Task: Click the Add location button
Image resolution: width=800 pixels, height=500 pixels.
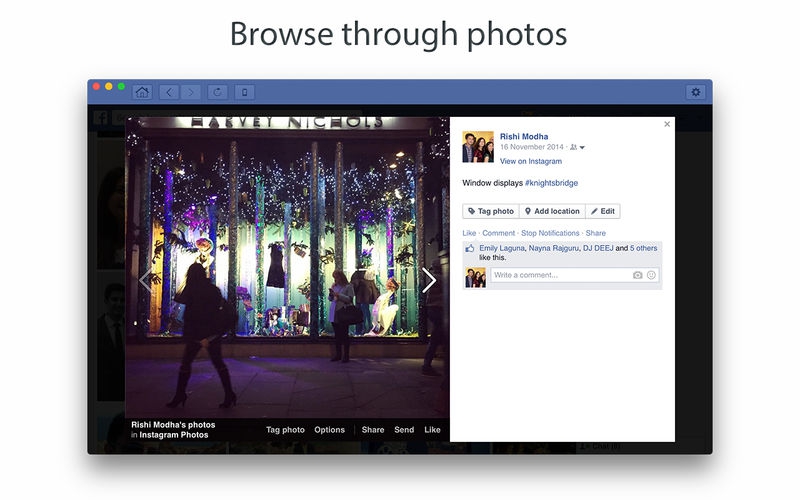Action: [552, 211]
